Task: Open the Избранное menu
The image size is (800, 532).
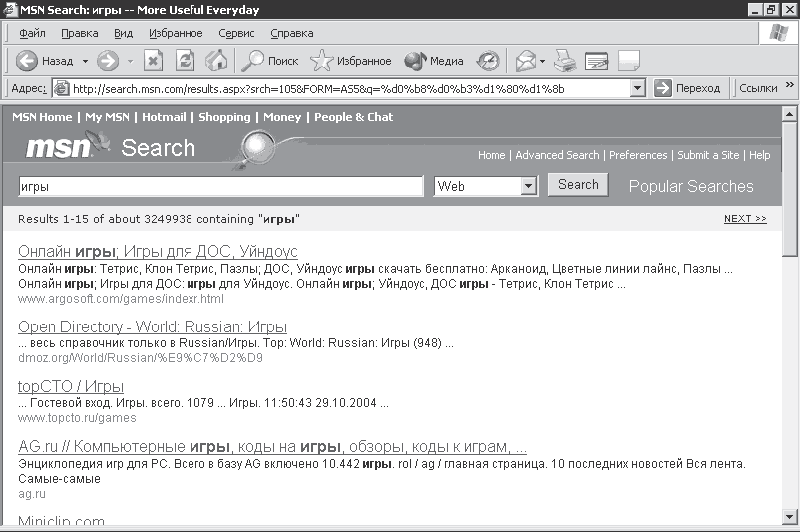Action: coord(176,34)
